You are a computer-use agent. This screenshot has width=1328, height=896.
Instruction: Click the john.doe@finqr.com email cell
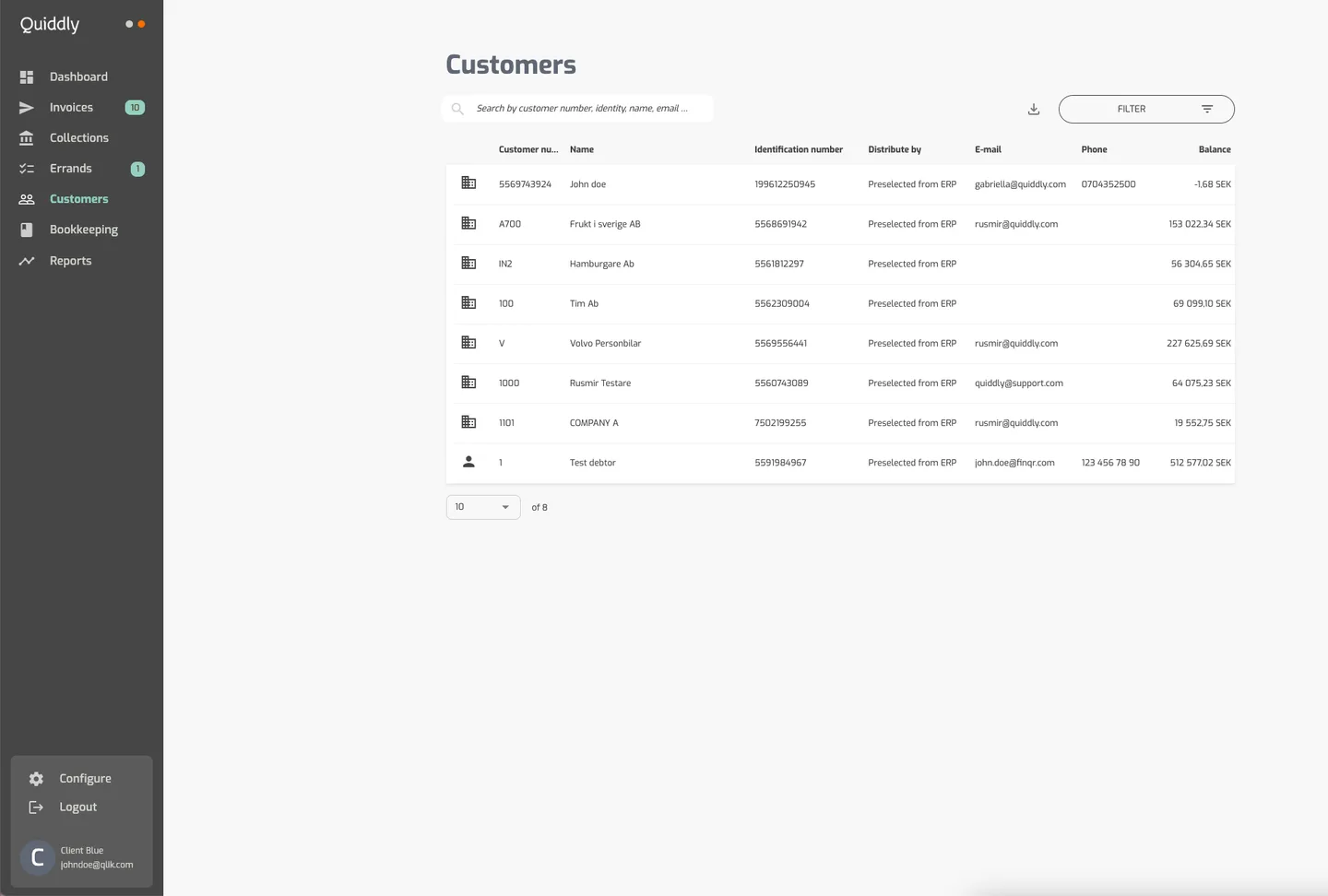click(x=1014, y=463)
